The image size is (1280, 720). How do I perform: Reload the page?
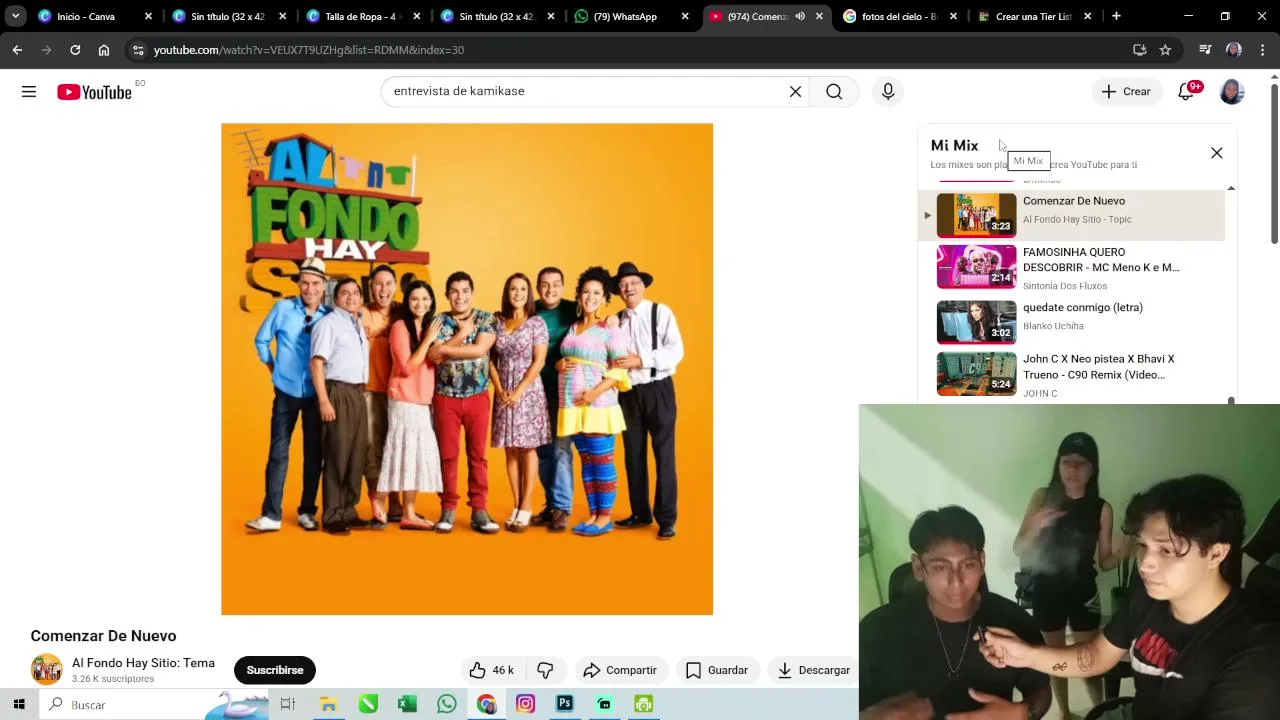click(x=75, y=50)
